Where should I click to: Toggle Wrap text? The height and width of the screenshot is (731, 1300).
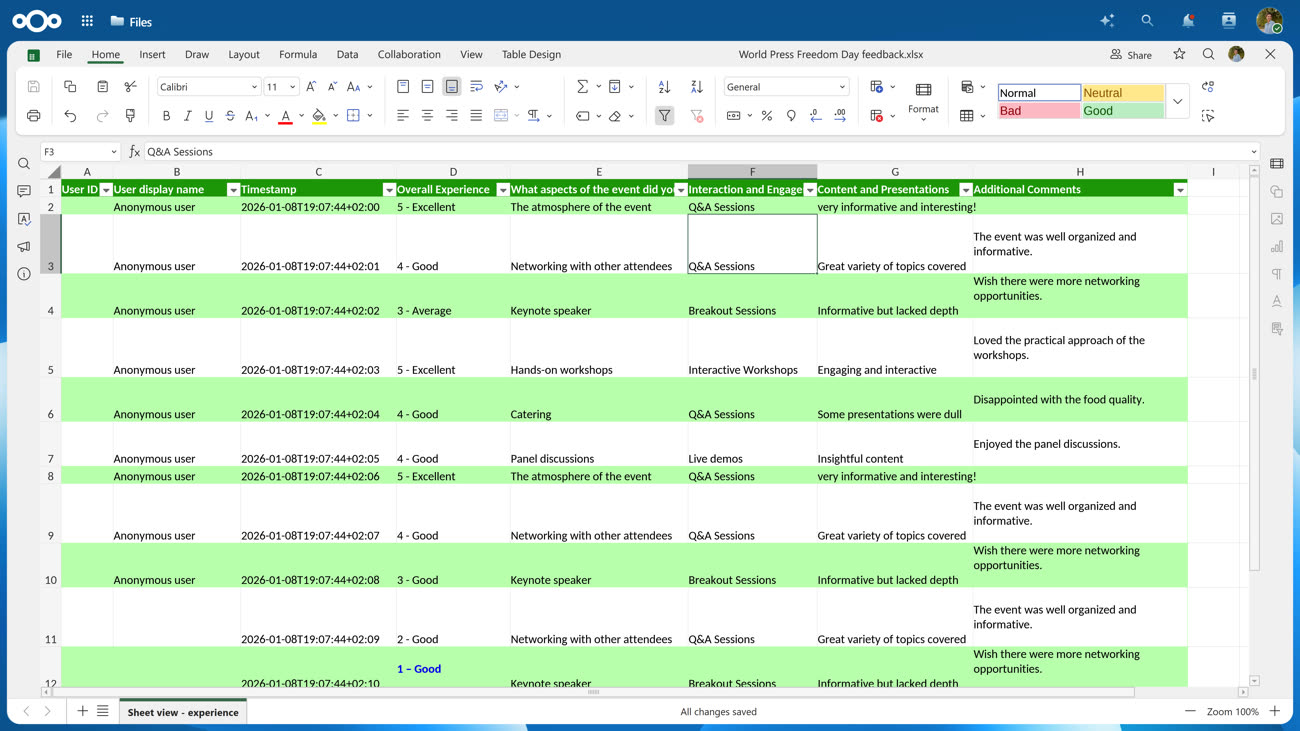point(476,87)
